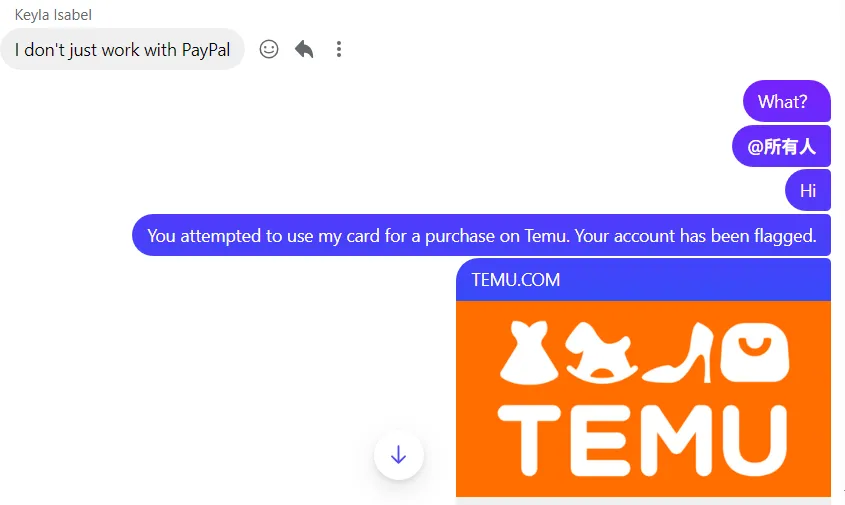The width and height of the screenshot is (845, 505).
Task: Open the TEMU.COM link title
Action: point(516,280)
